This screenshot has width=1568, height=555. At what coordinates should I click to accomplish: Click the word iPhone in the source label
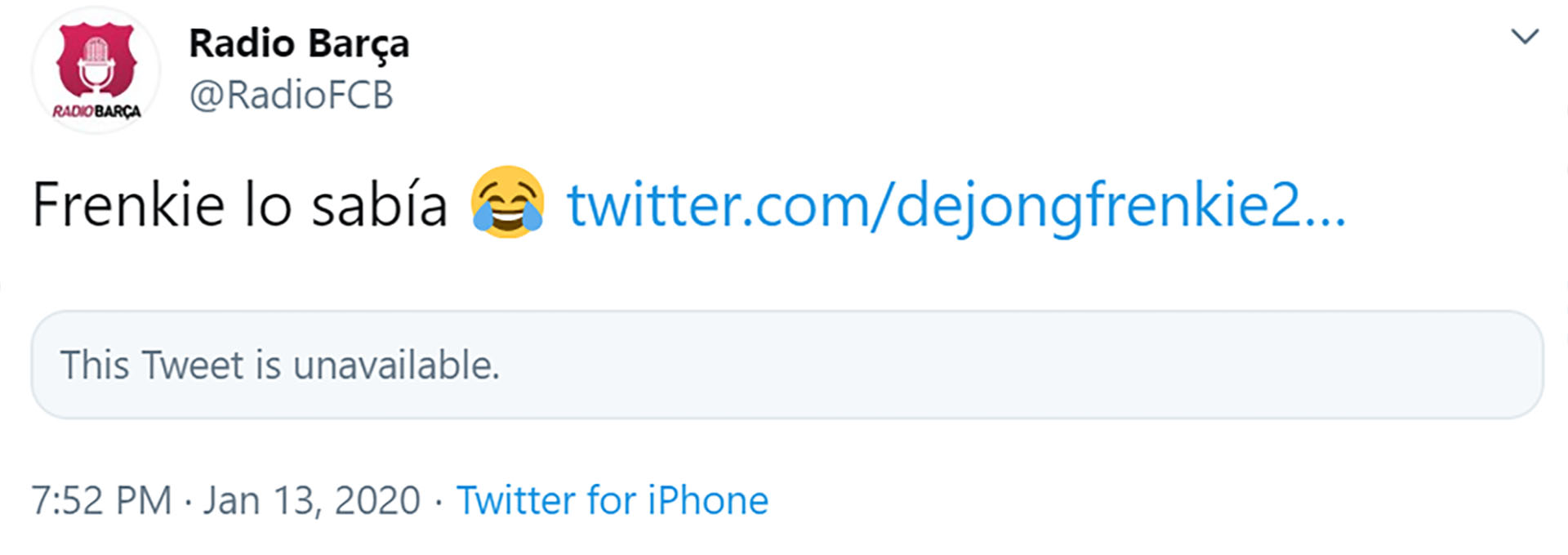708,500
